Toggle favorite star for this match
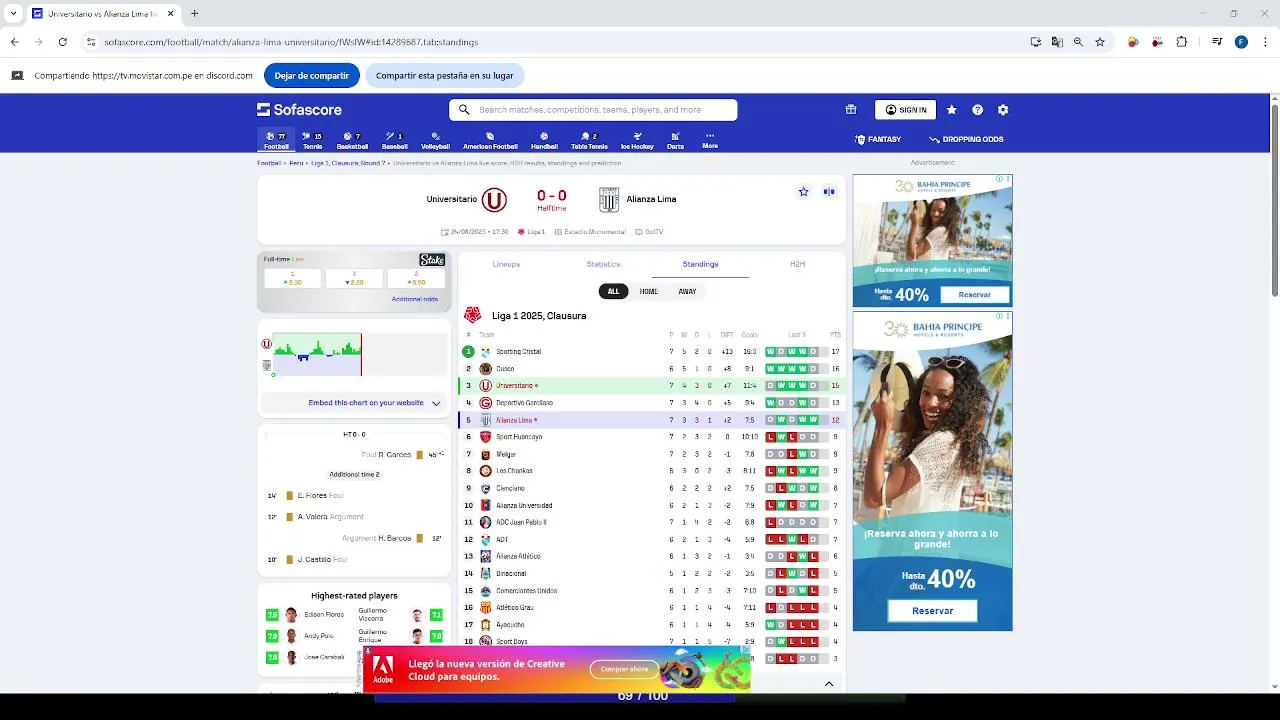Viewport: 1280px width, 720px height. click(x=803, y=192)
